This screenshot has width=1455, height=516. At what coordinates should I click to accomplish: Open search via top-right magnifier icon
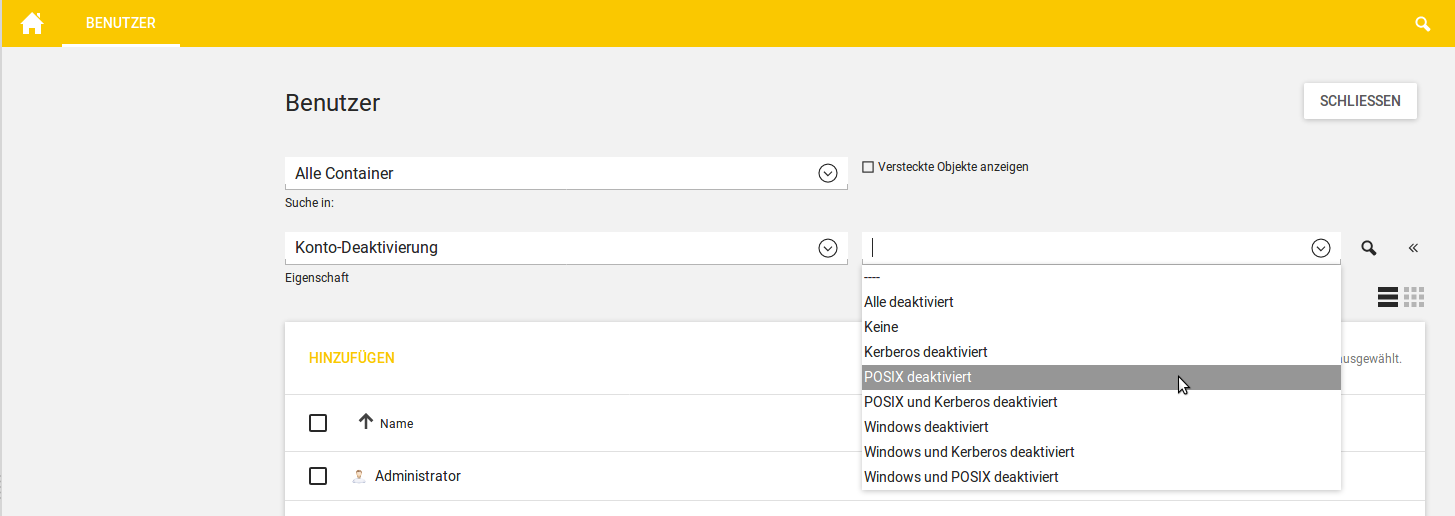click(1423, 24)
